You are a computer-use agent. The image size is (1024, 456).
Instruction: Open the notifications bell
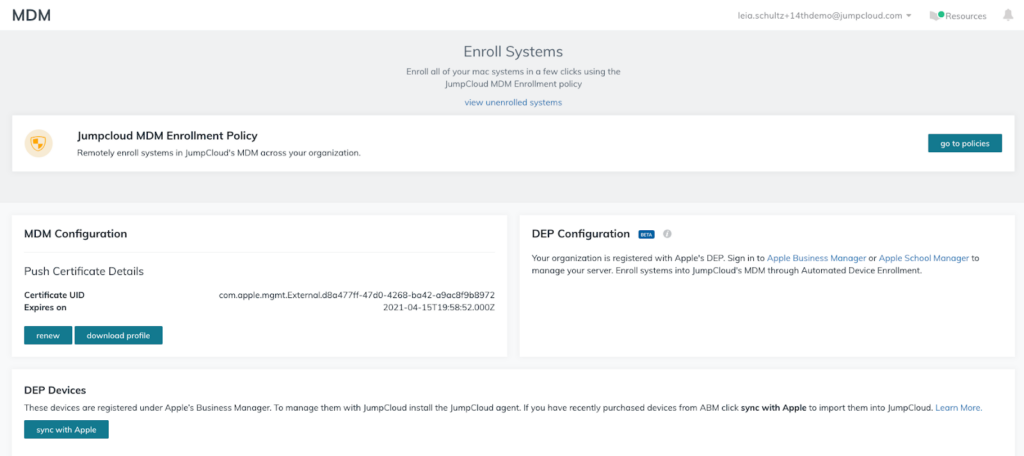pyautogui.click(x=1007, y=15)
